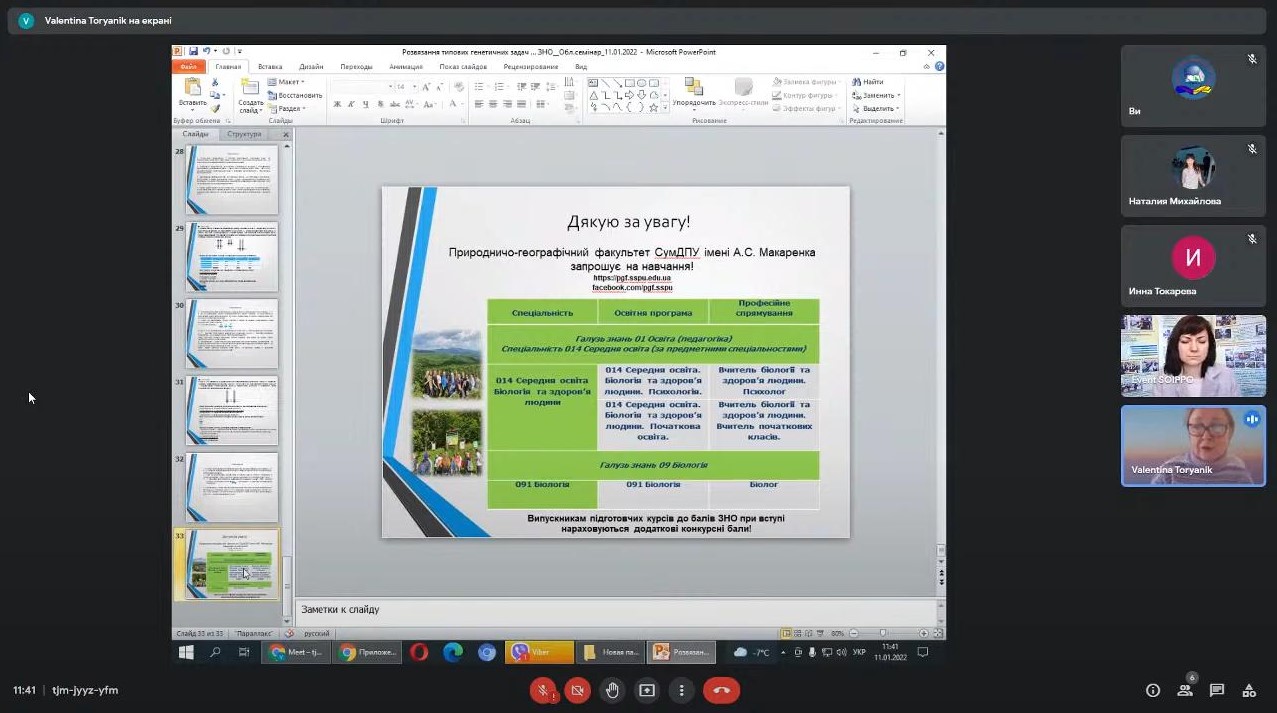
Task: Select Valentina Toryanik participant tile
Action: [x=1193, y=445]
